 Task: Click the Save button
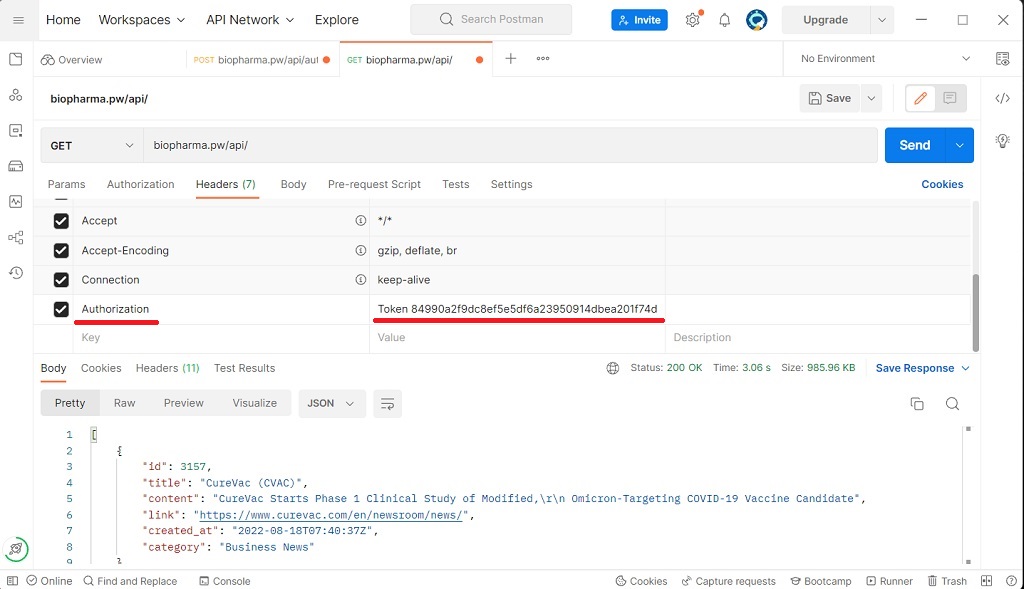point(830,98)
